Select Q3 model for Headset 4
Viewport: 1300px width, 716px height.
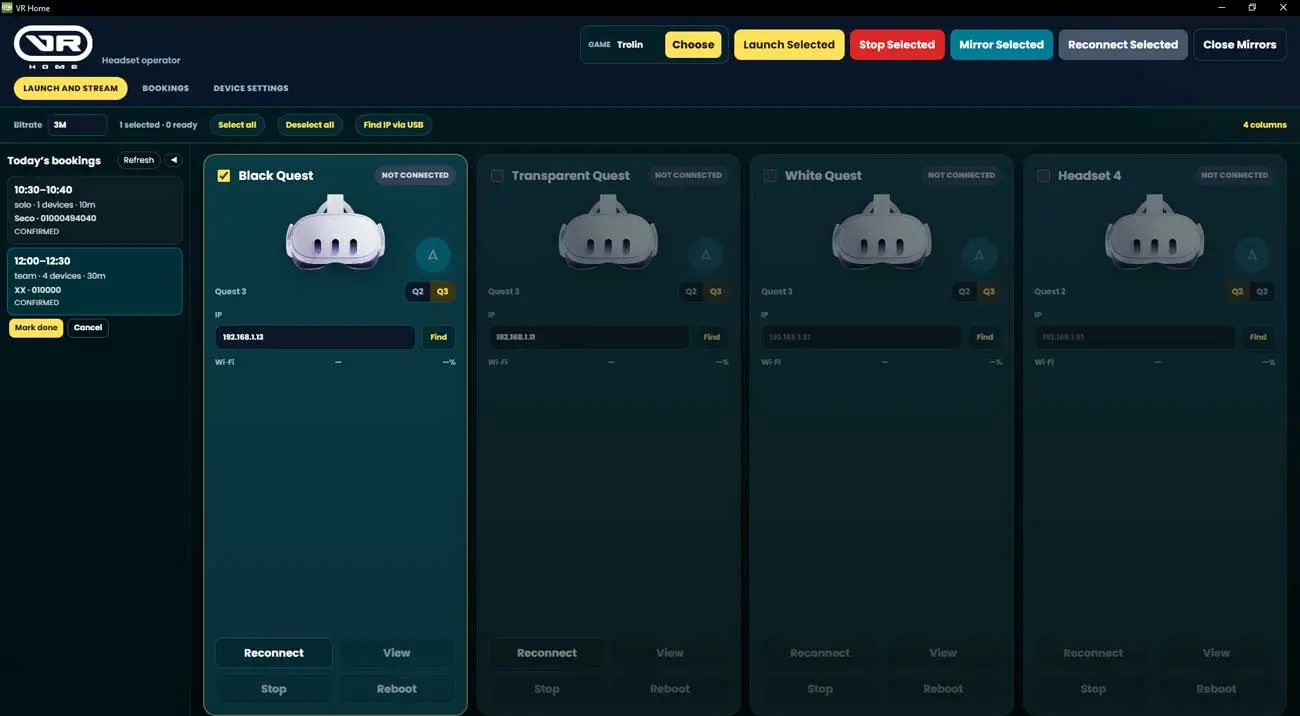(x=1261, y=292)
